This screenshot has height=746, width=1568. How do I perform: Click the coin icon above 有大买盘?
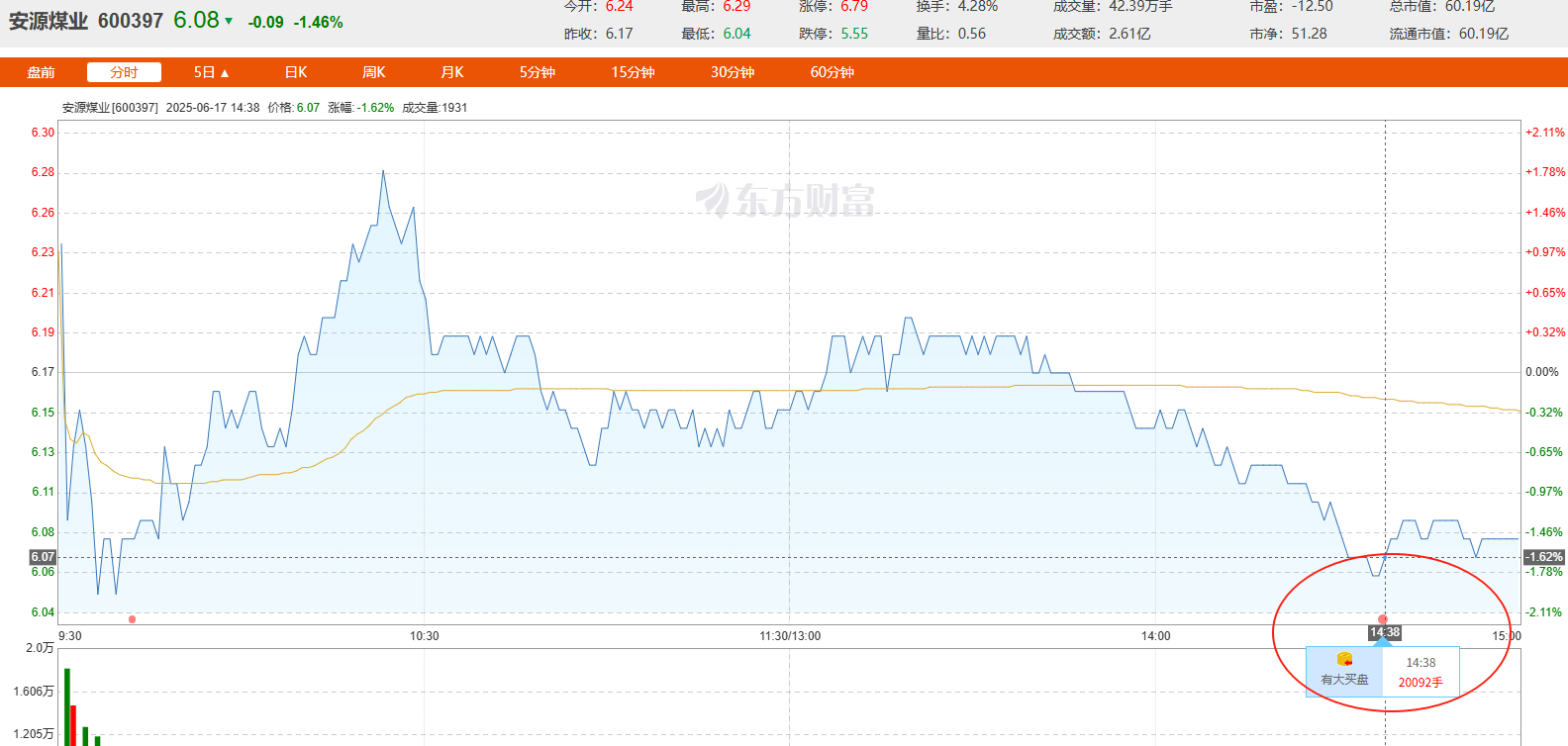point(1344,659)
